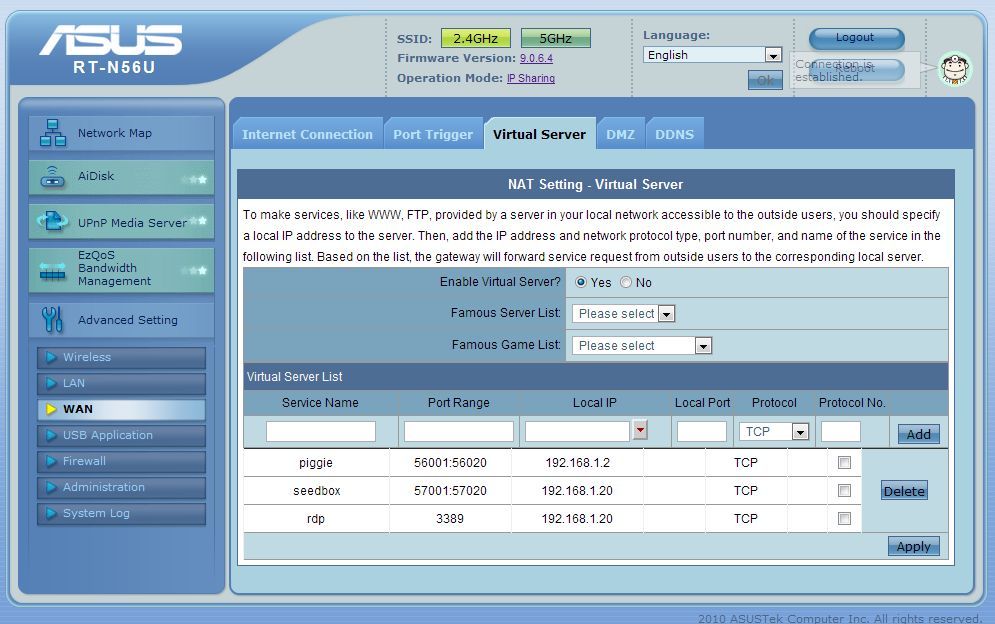995x624 pixels.
Task: Select Yes for Enable Virtual Server
Action: pos(581,283)
